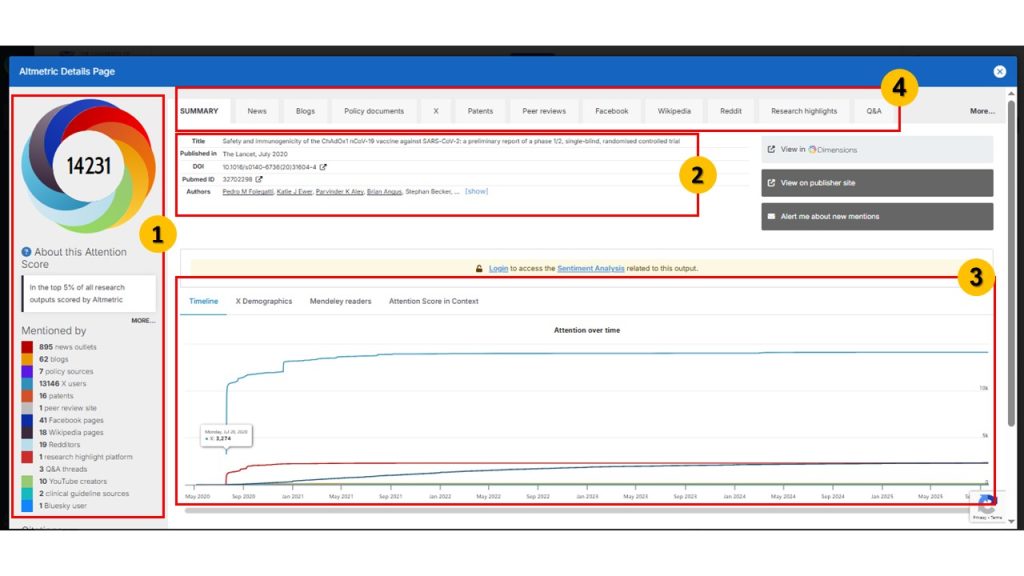Click the orange patents color swatch

27,396
